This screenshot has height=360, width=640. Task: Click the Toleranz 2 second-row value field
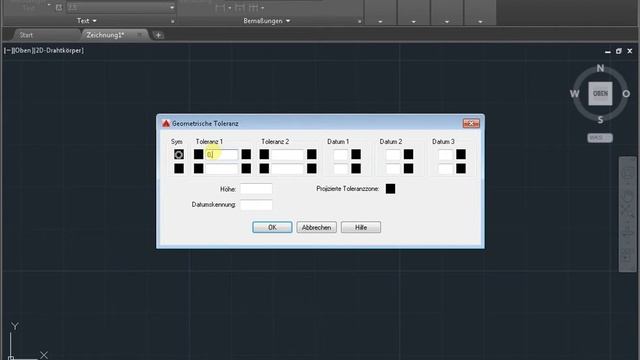coord(287,169)
